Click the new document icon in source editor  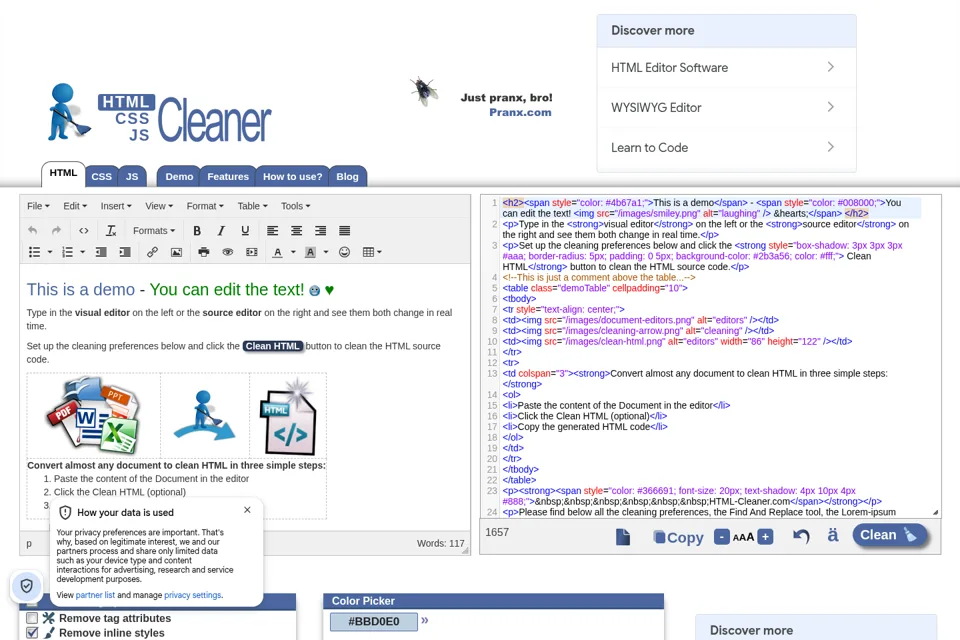coord(623,537)
